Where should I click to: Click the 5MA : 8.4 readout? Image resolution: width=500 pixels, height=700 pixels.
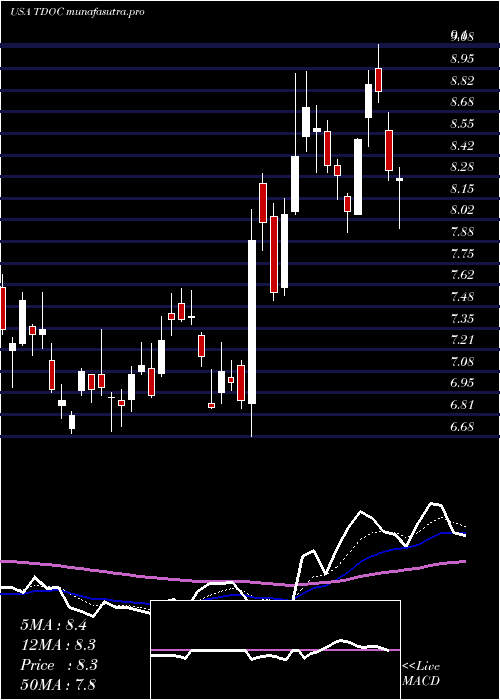[x=56, y=625]
